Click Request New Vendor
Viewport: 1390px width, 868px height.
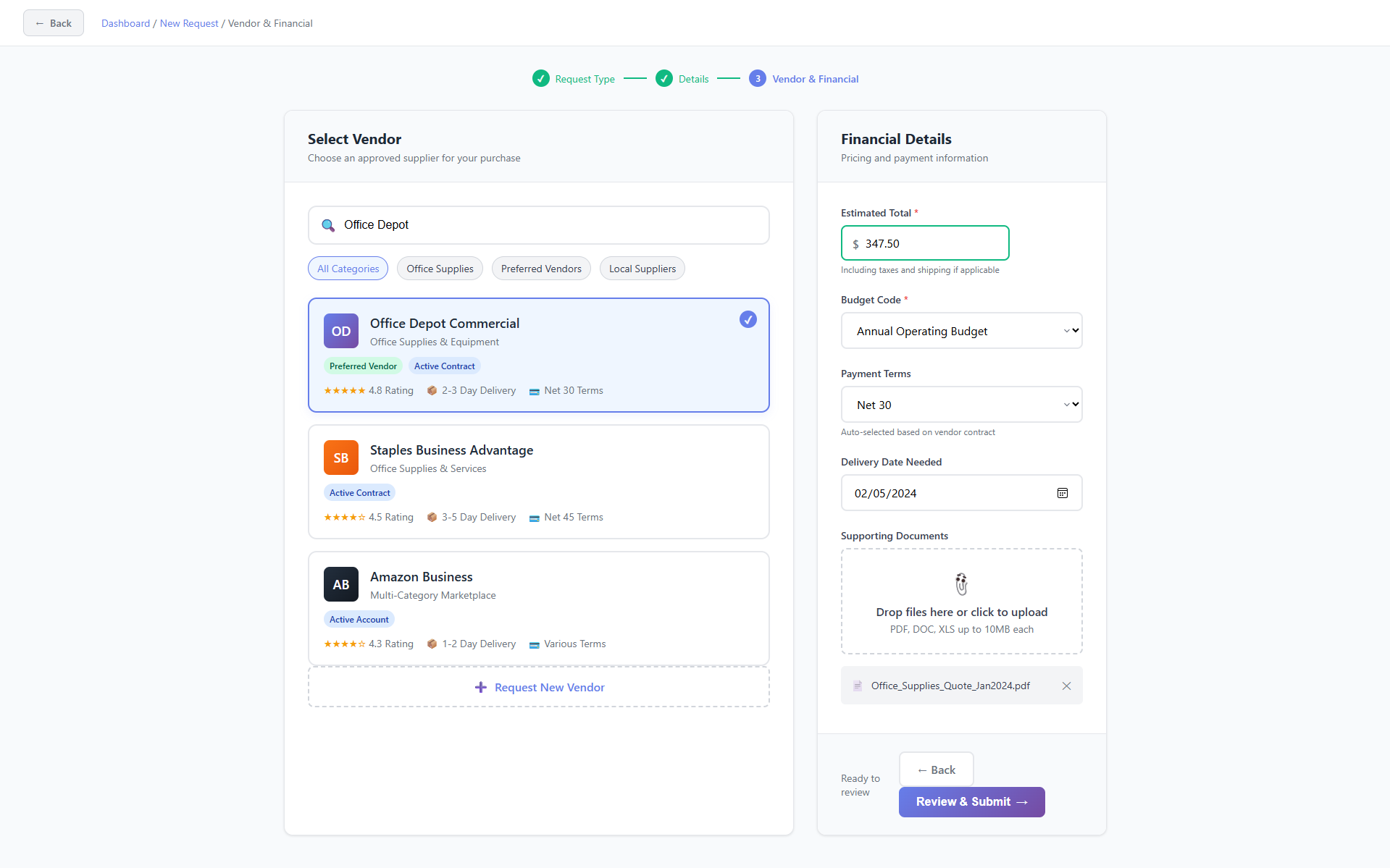coord(539,687)
